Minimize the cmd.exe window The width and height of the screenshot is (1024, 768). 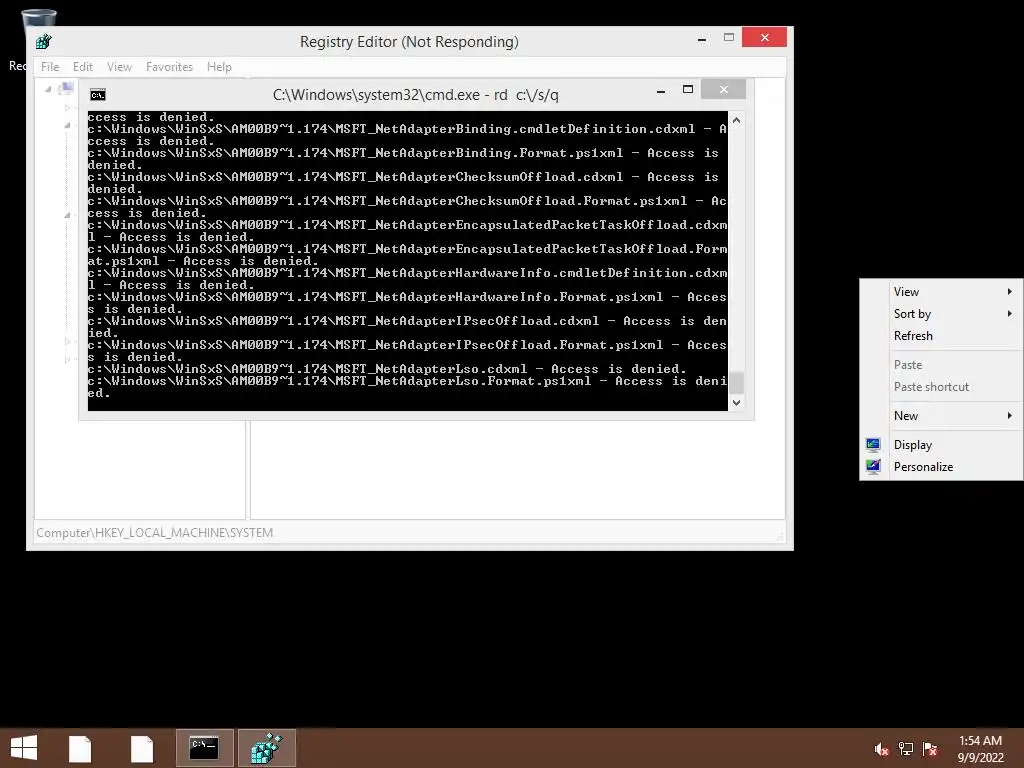tap(661, 91)
